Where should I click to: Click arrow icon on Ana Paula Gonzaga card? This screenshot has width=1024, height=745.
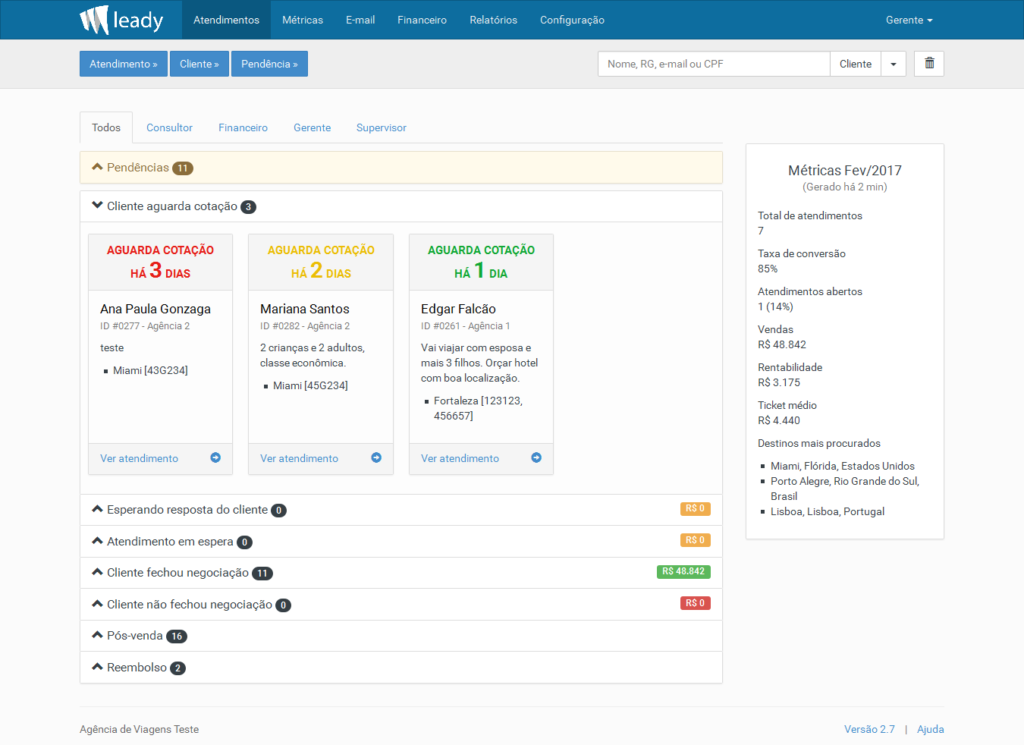tap(215, 458)
